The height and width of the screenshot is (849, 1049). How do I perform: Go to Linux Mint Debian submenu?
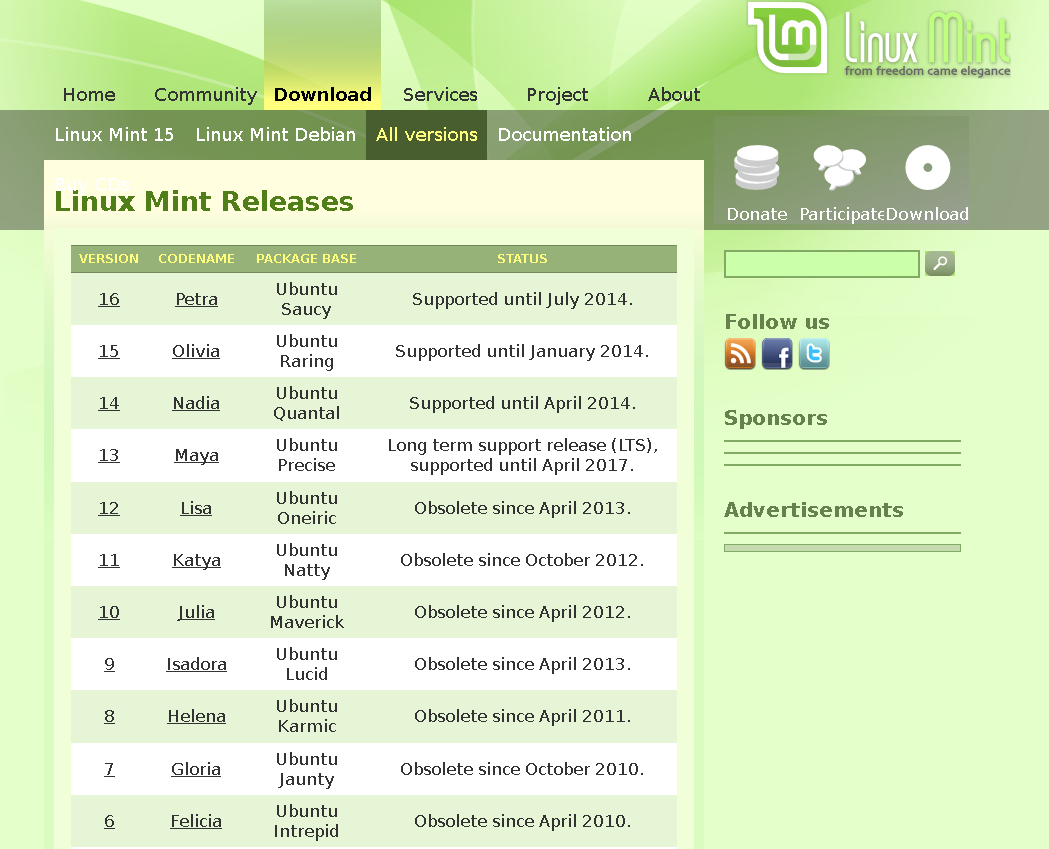point(276,134)
